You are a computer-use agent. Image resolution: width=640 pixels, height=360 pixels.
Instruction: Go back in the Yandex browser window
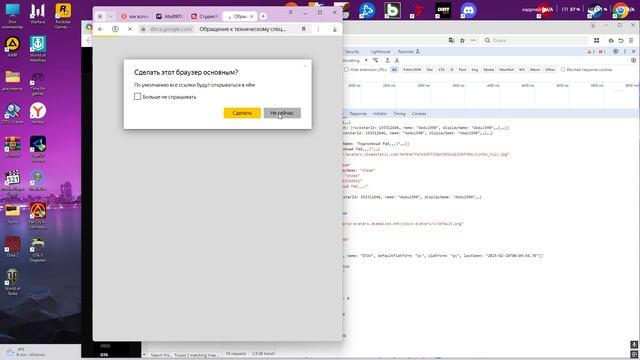coord(100,29)
